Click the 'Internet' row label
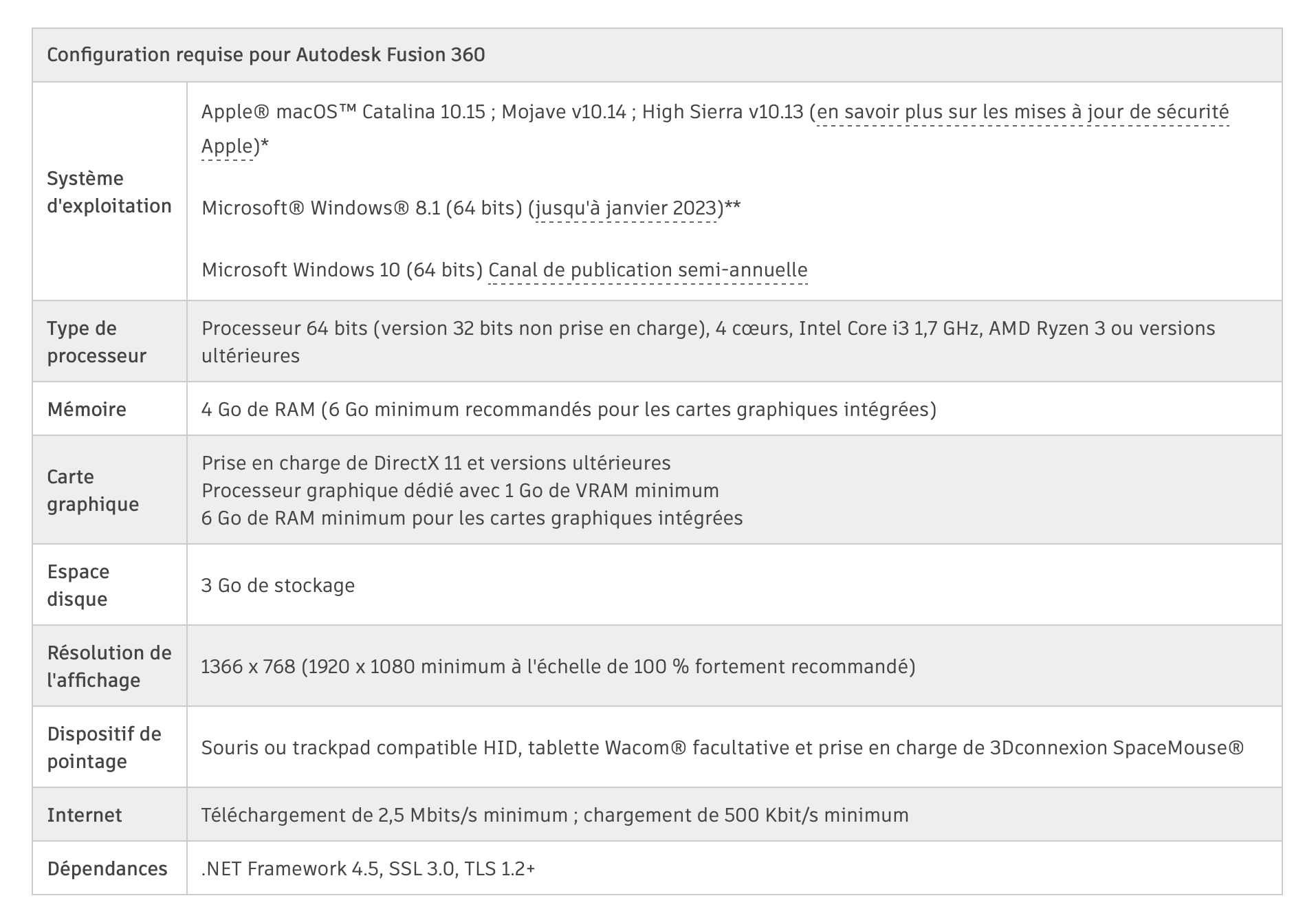Viewport: 1316px width, 920px height. 85,815
